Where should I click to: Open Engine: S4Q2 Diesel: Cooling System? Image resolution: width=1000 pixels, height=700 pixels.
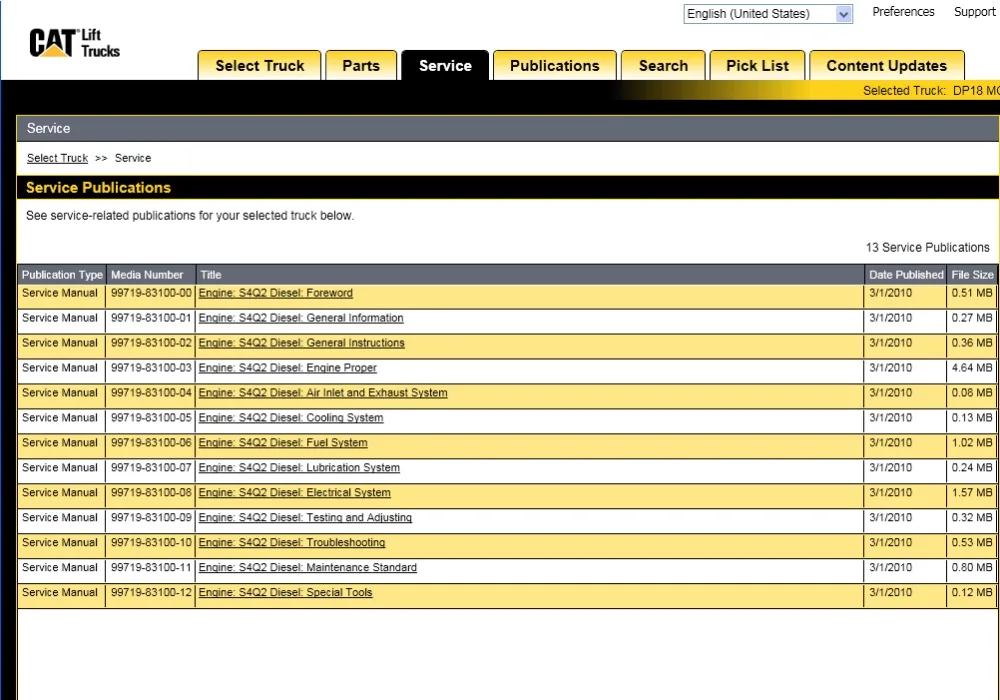[291, 418]
